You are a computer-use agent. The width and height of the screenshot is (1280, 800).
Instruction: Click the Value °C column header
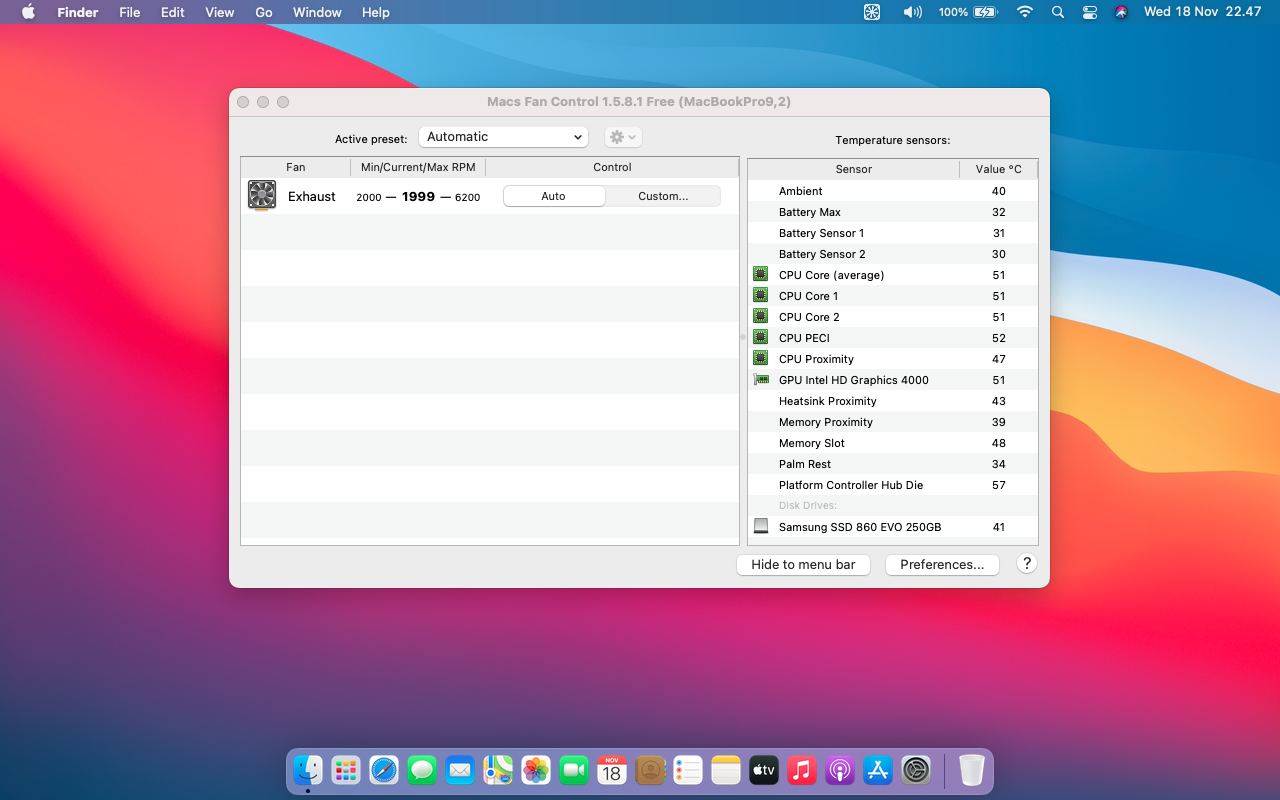(x=999, y=169)
